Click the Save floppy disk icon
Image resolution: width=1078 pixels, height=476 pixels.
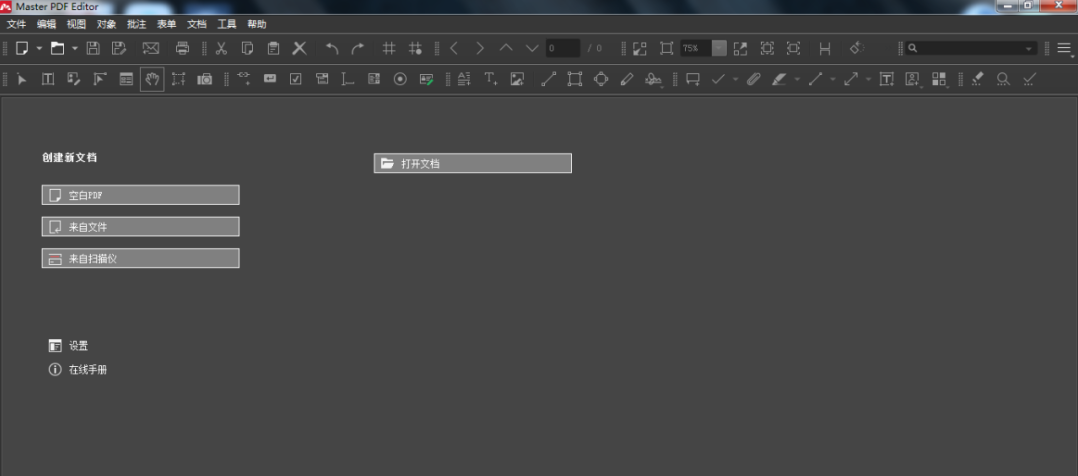click(93, 48)
